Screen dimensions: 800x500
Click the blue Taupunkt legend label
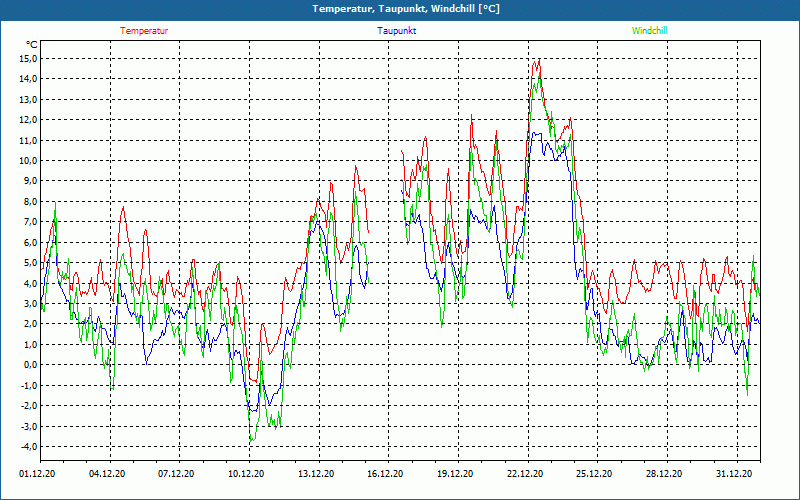tap(397, 31)
